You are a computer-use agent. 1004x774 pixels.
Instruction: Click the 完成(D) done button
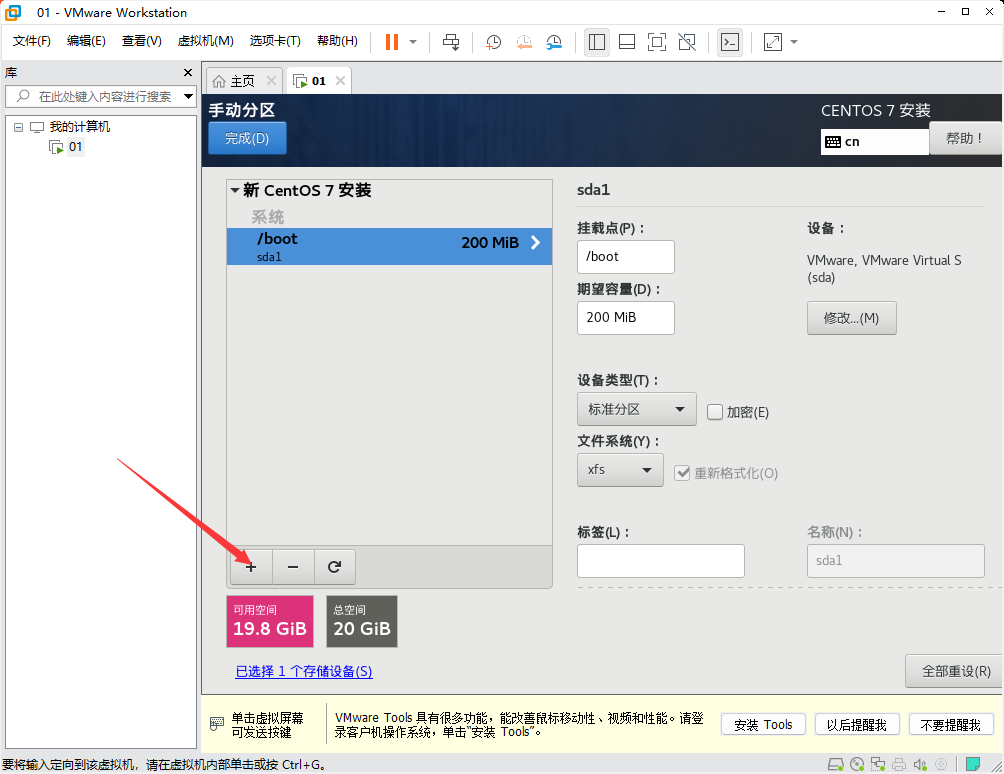click(x=247, y=138)
